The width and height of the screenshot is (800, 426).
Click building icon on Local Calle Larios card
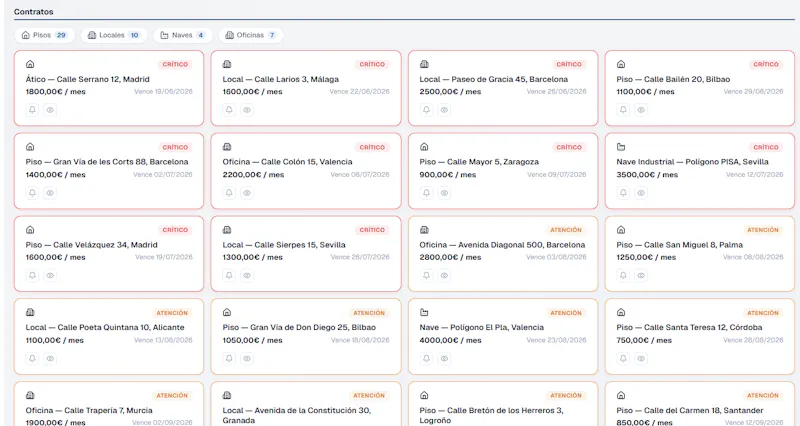coord(227,64)
